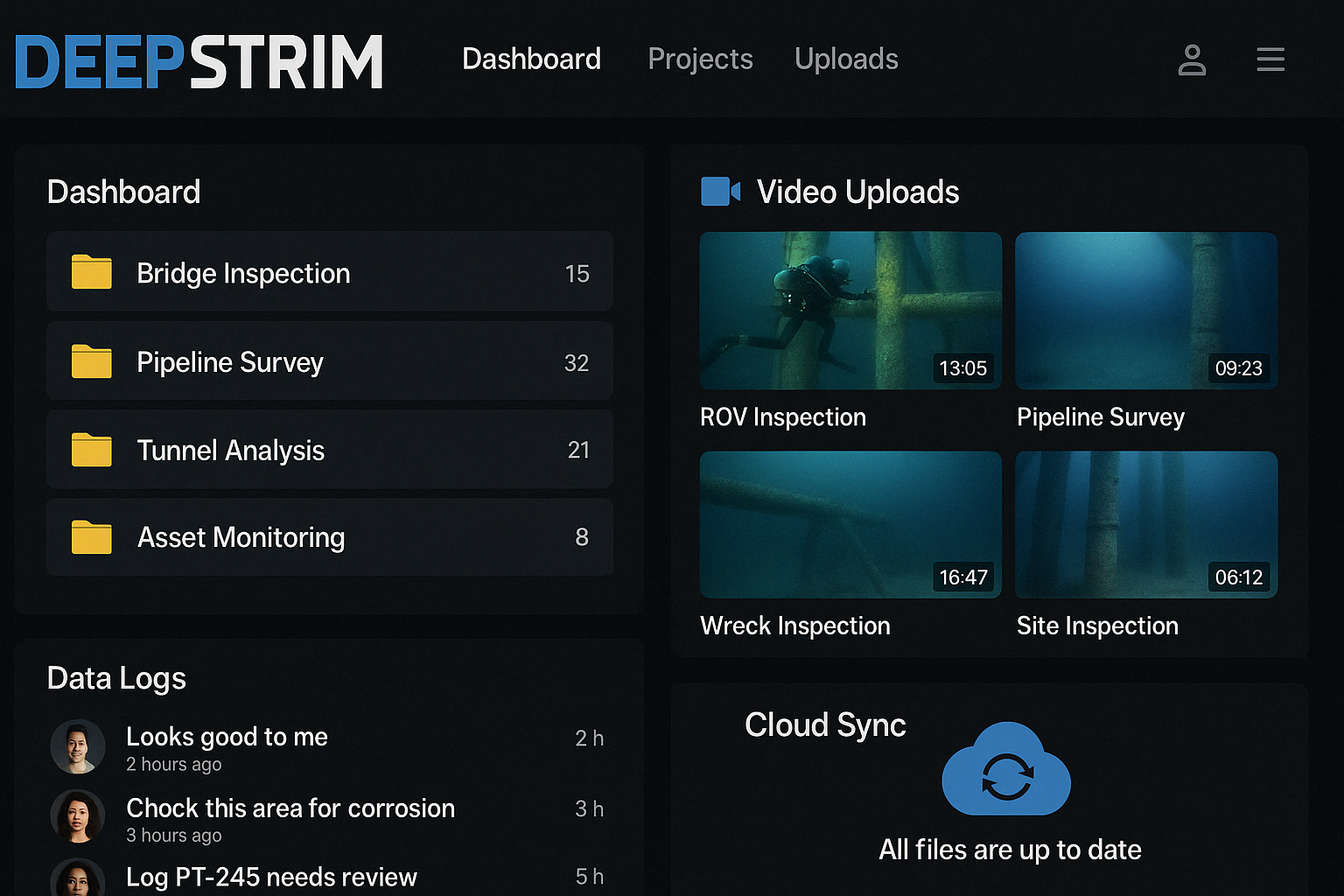The width and height of the screenshot is (1344, 896).
Task: Select the Dashboard nav item
Action: coord(531,59)
